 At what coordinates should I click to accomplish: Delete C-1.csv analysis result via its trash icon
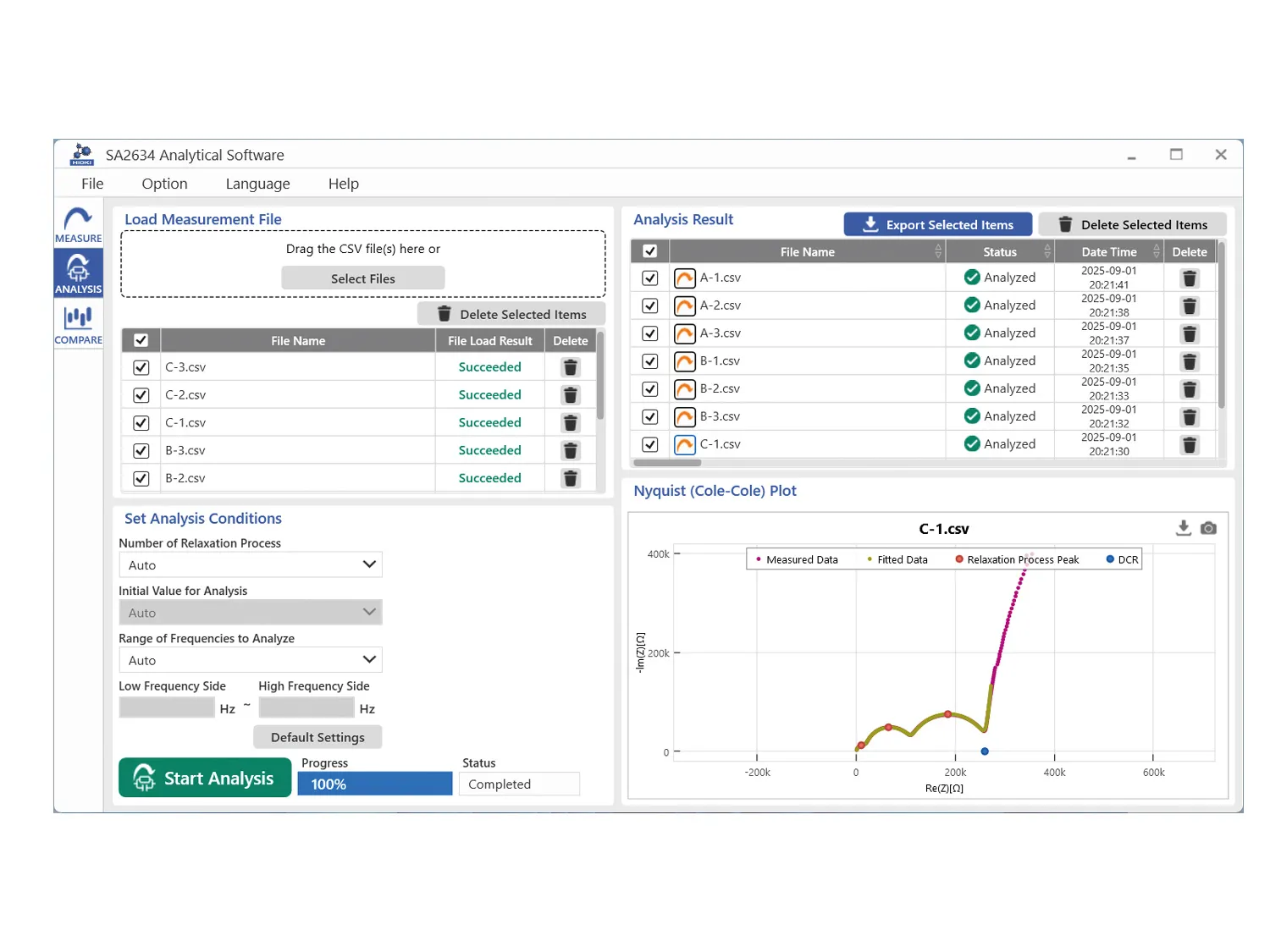(x=1190, y=445)
